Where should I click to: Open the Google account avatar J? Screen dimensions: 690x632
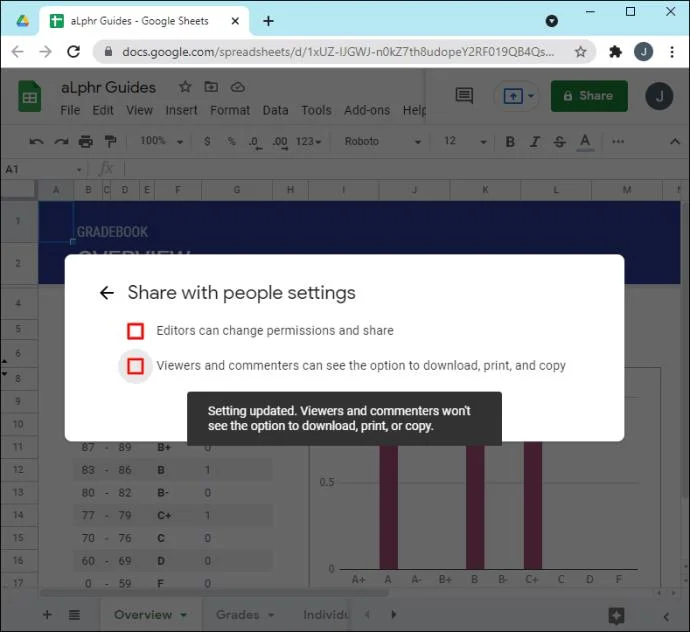coord(659,96)
